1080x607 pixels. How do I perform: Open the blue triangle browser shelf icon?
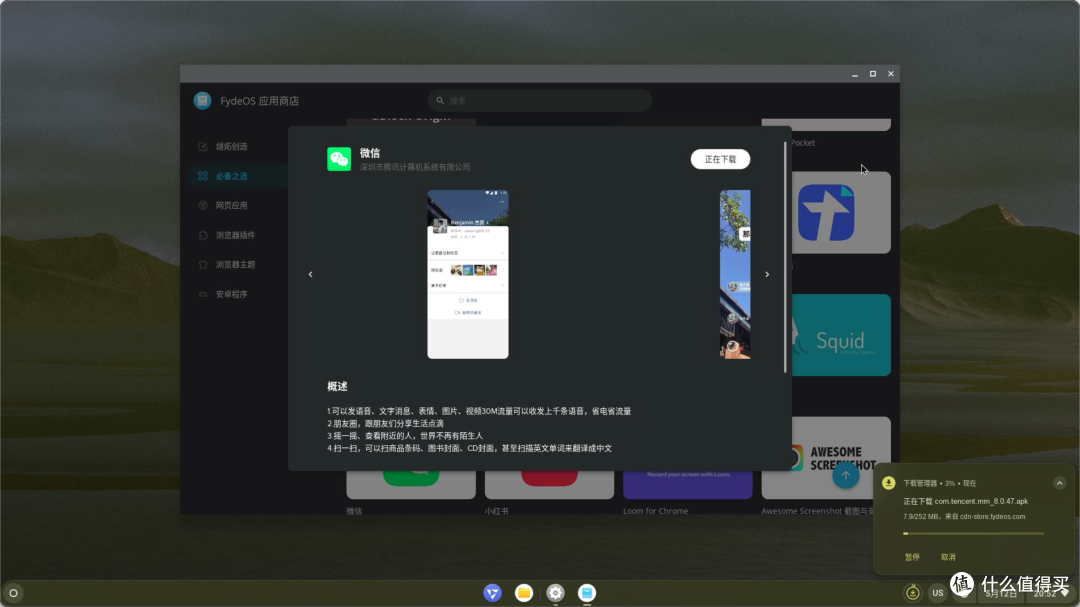click(x=492, y=593)
